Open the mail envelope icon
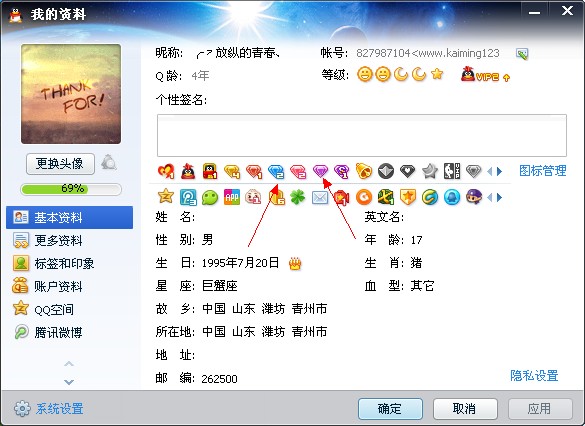The image size is (585, 426). [x=320, y=197]
